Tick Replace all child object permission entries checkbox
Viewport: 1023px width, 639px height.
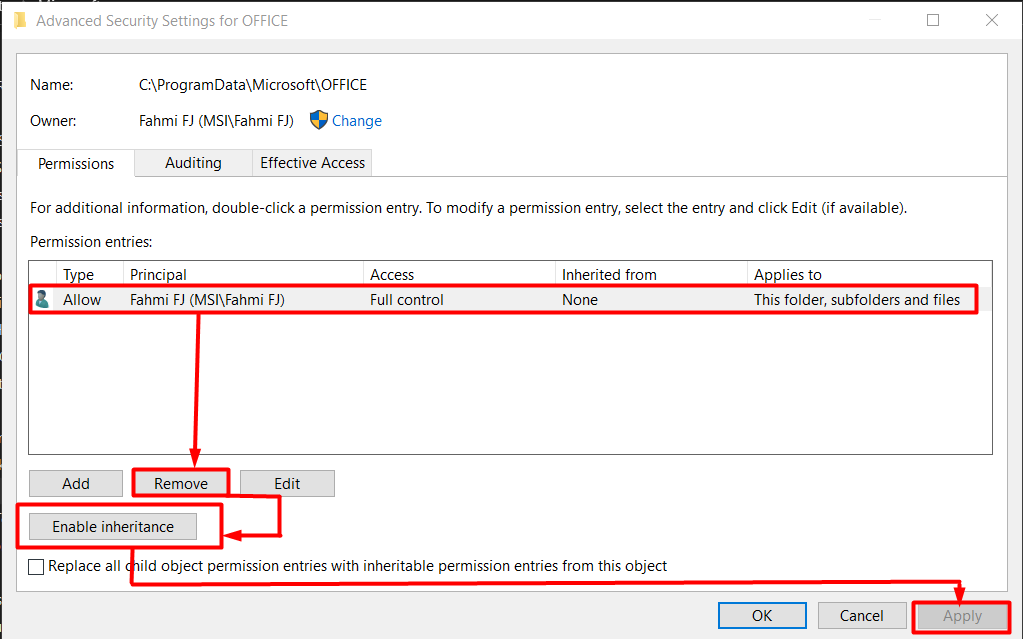(37, 567)
